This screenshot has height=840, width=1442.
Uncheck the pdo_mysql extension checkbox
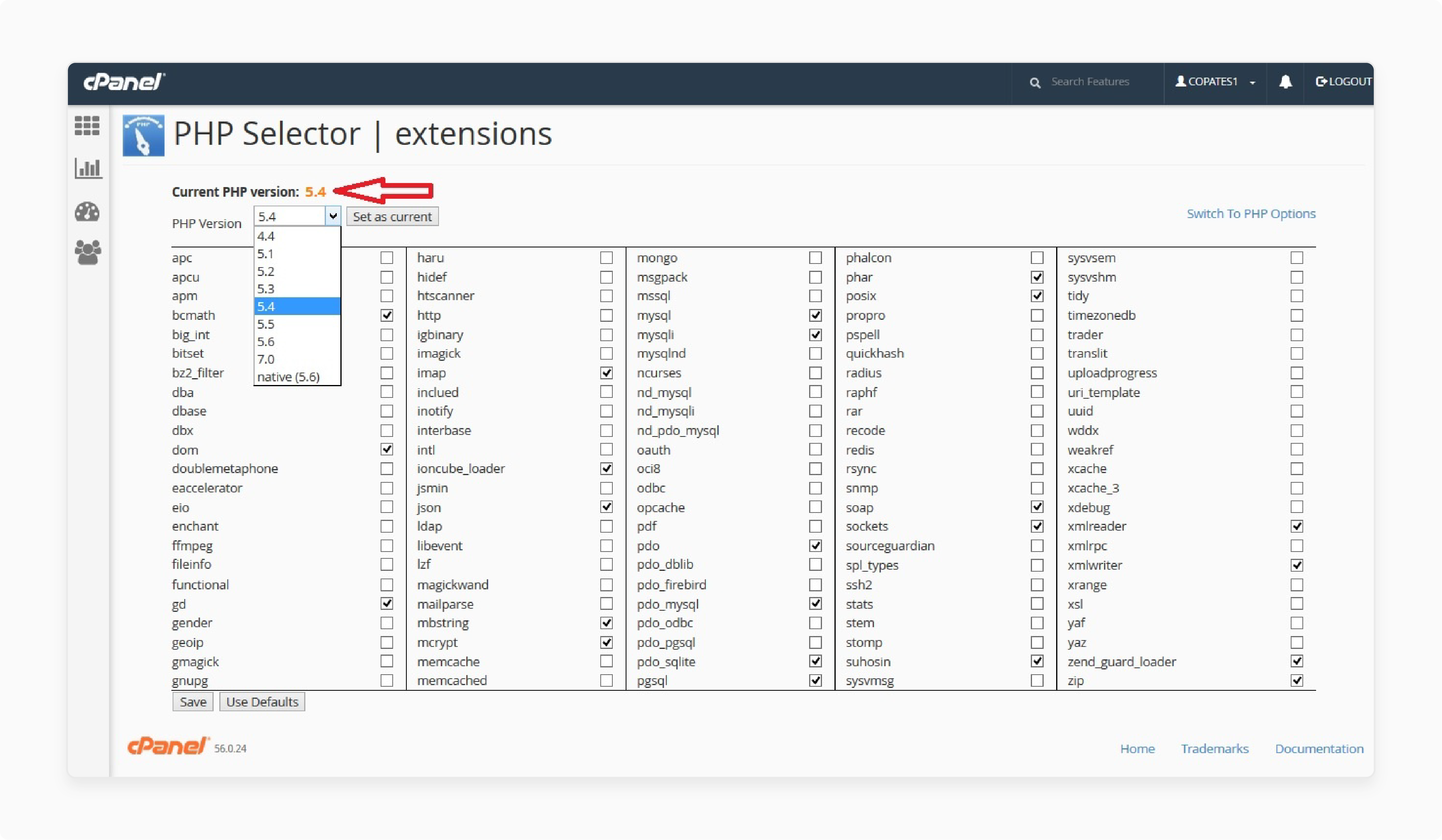point(816,604)
